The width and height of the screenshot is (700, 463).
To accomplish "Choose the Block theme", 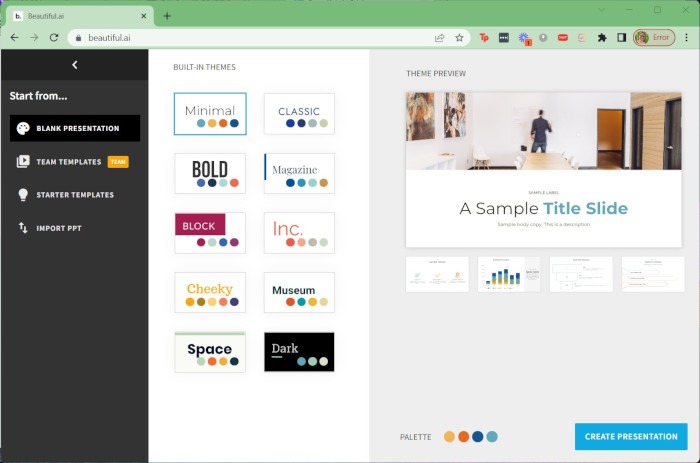I will (x=210, y=233).
